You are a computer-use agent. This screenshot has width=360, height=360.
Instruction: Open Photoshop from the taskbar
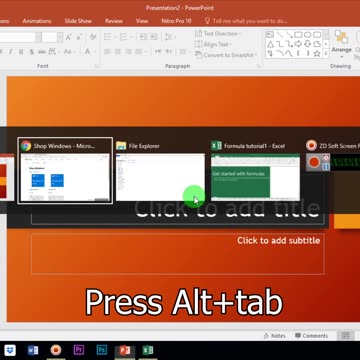click(x=102, y=350)
